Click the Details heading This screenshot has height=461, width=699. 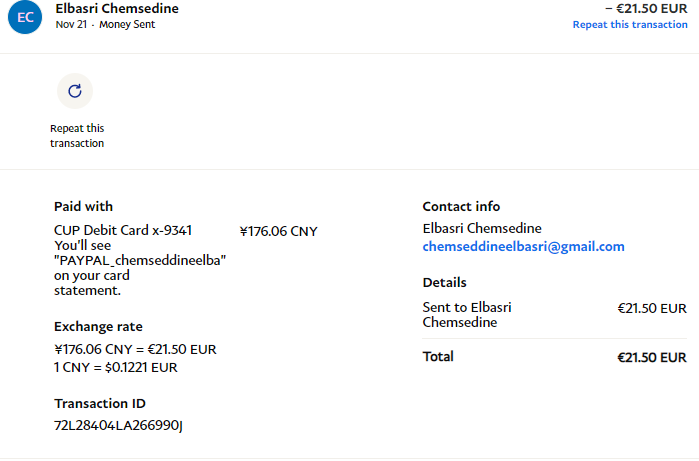[x=444, y=283]
